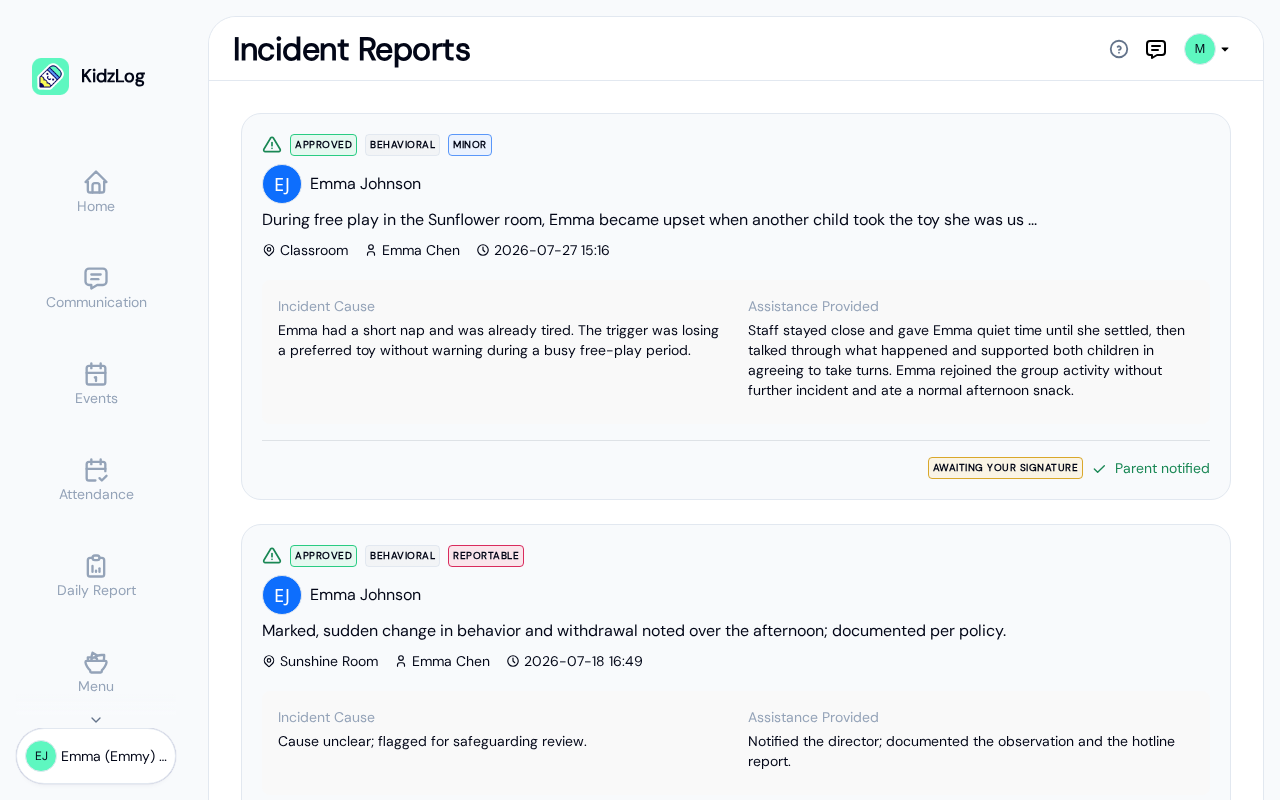
Task: Click the Sunshine Room location pin icon
Action: tap(269, 661)
